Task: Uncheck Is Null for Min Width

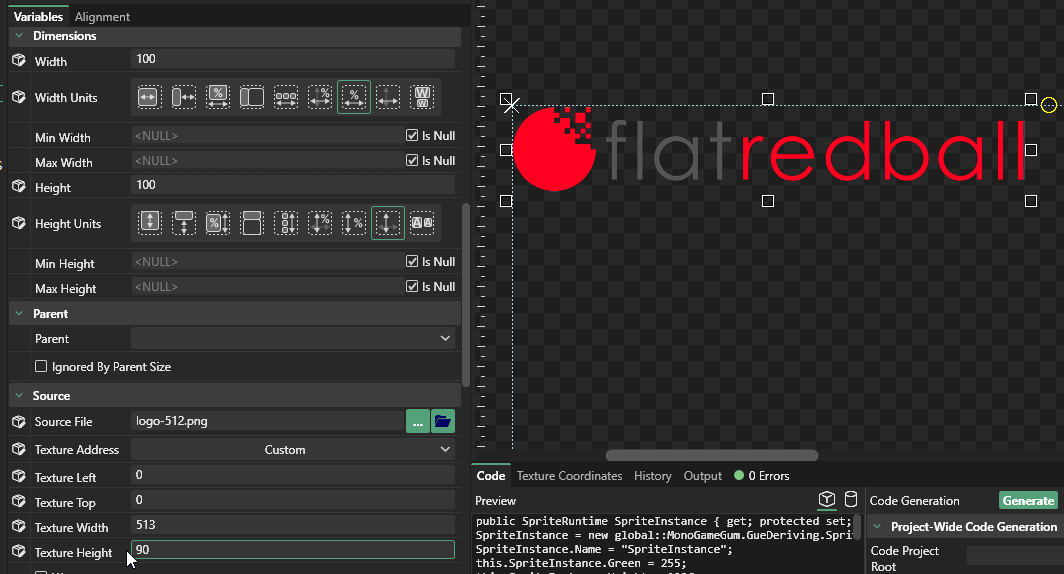Action: pos(412,136)
